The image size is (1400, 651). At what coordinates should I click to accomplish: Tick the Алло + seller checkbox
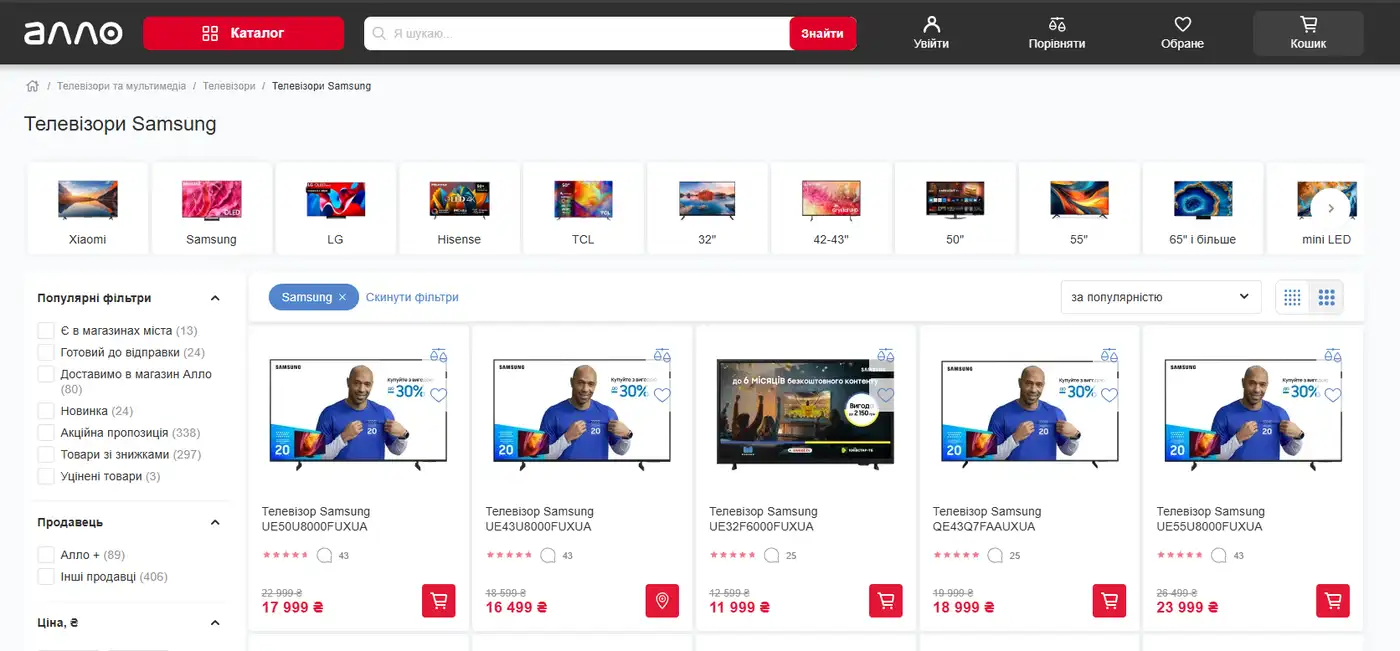click(45, 555)
